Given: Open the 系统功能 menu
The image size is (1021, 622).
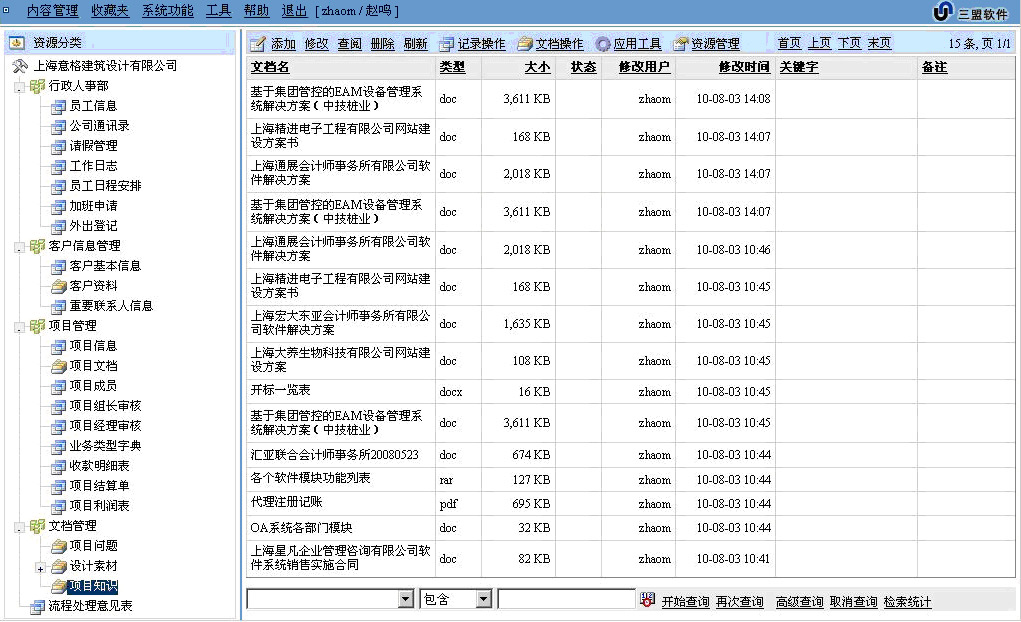Looking at the screenshot, I should click(x=167, y=11).
